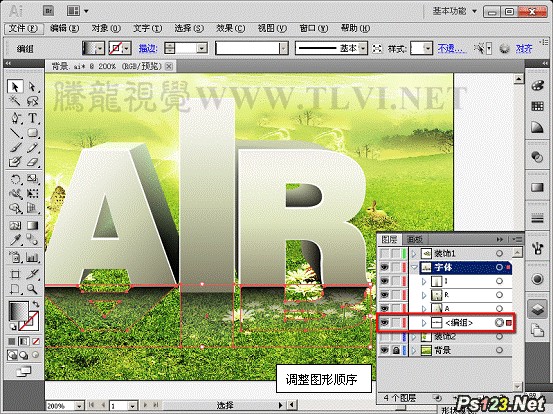Screen dimensions: 553x414
Task: Select the Pen tool
Action: pyautogui.click(x=15, y=118)
